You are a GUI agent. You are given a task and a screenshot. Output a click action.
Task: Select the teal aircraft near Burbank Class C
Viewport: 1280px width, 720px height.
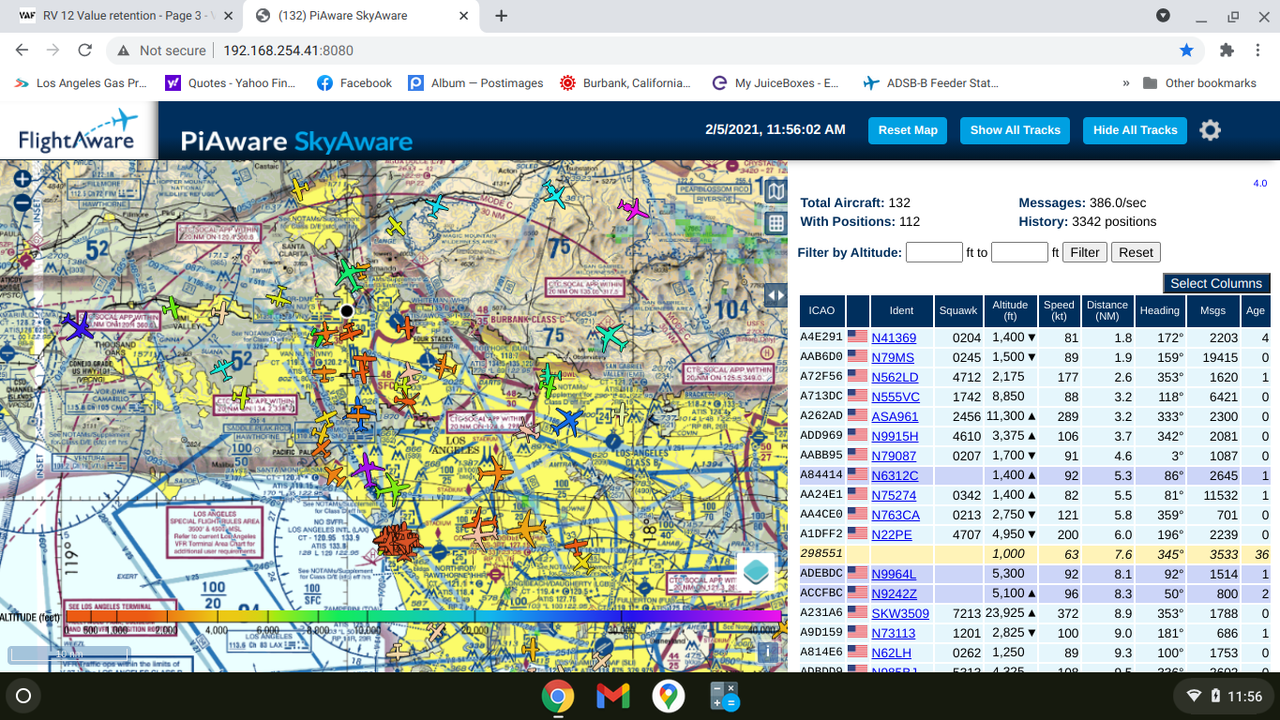(610, 337)
